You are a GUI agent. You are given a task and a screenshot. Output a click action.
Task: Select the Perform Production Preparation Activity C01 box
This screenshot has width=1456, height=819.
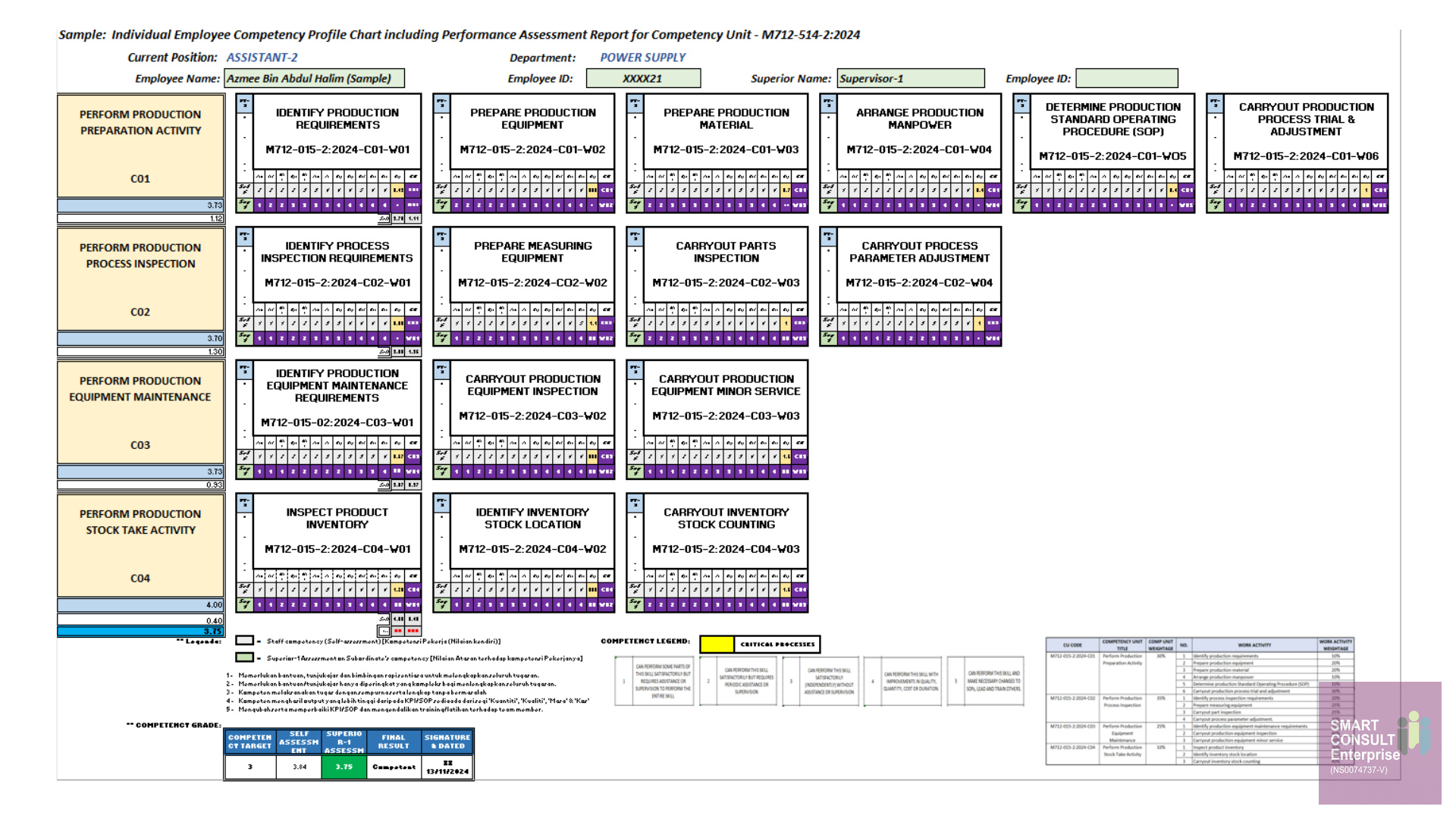[140, 146]
